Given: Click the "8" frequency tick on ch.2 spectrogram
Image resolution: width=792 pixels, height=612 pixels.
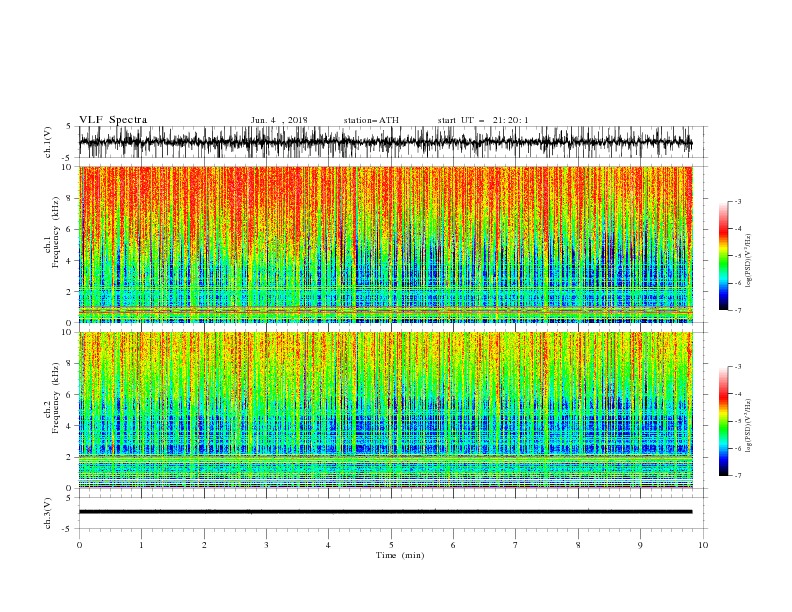Looking at the screenshot, I should (70, 363).
